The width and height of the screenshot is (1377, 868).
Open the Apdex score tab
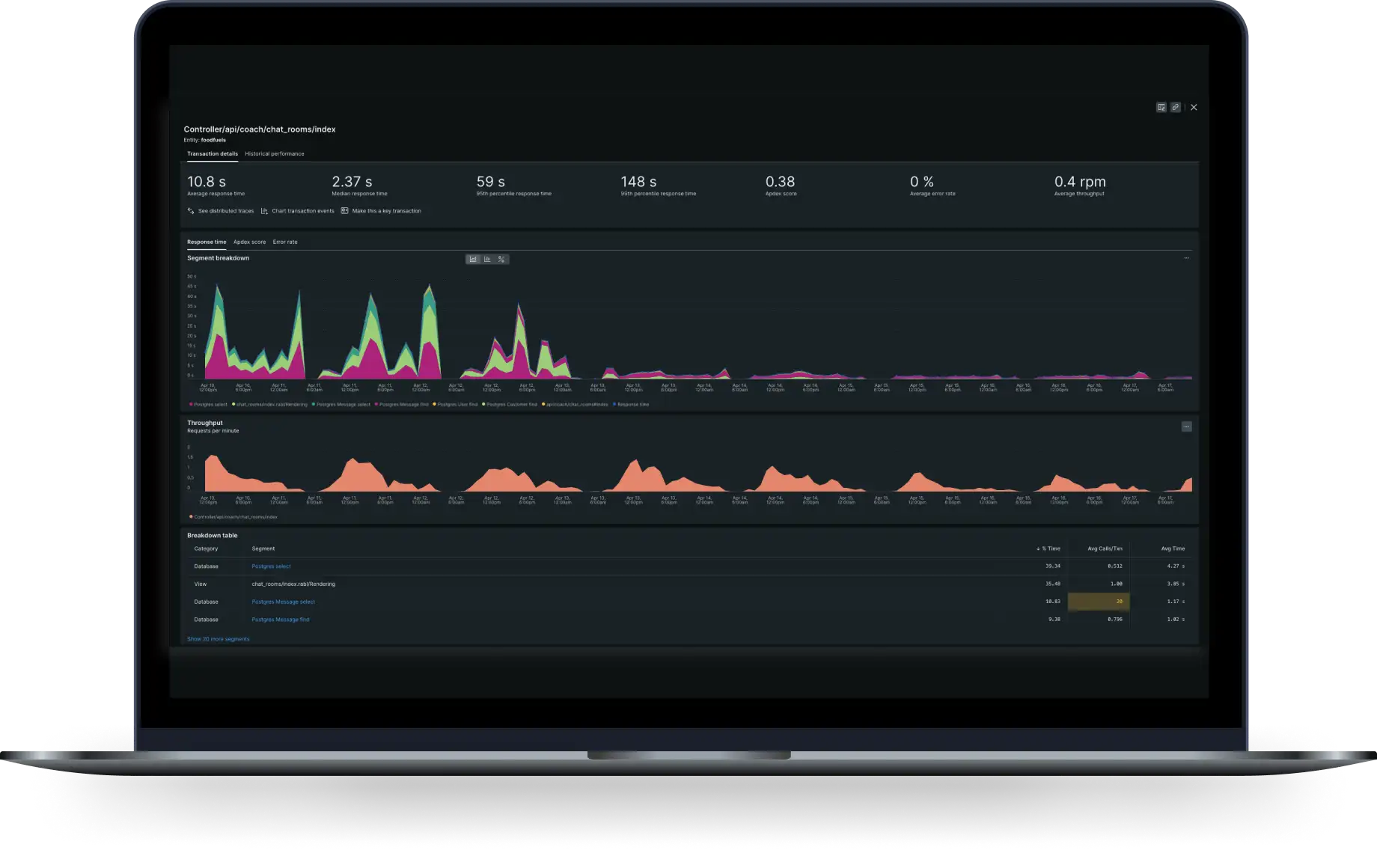249,242
